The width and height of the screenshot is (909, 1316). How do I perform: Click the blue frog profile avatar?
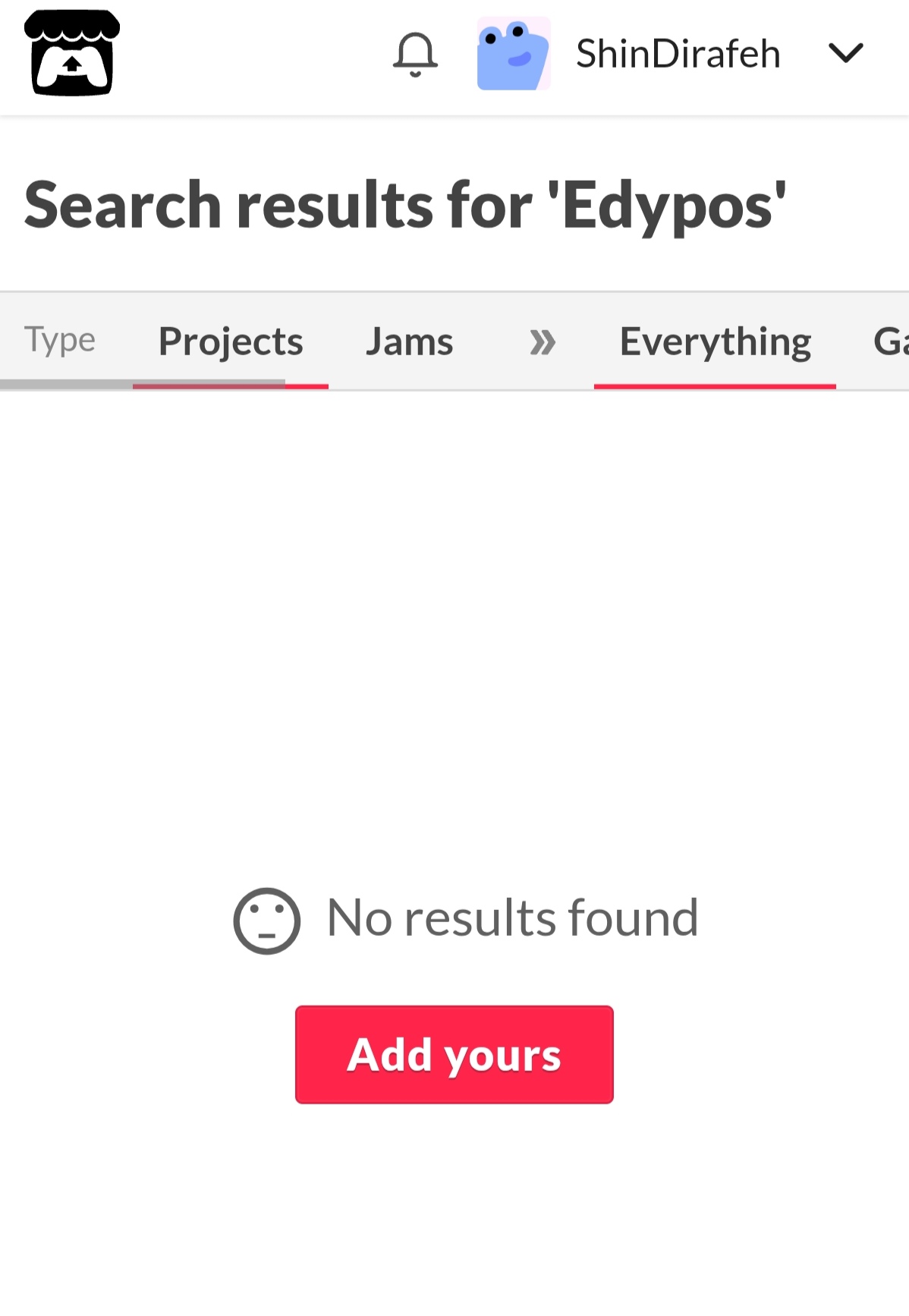514,54
